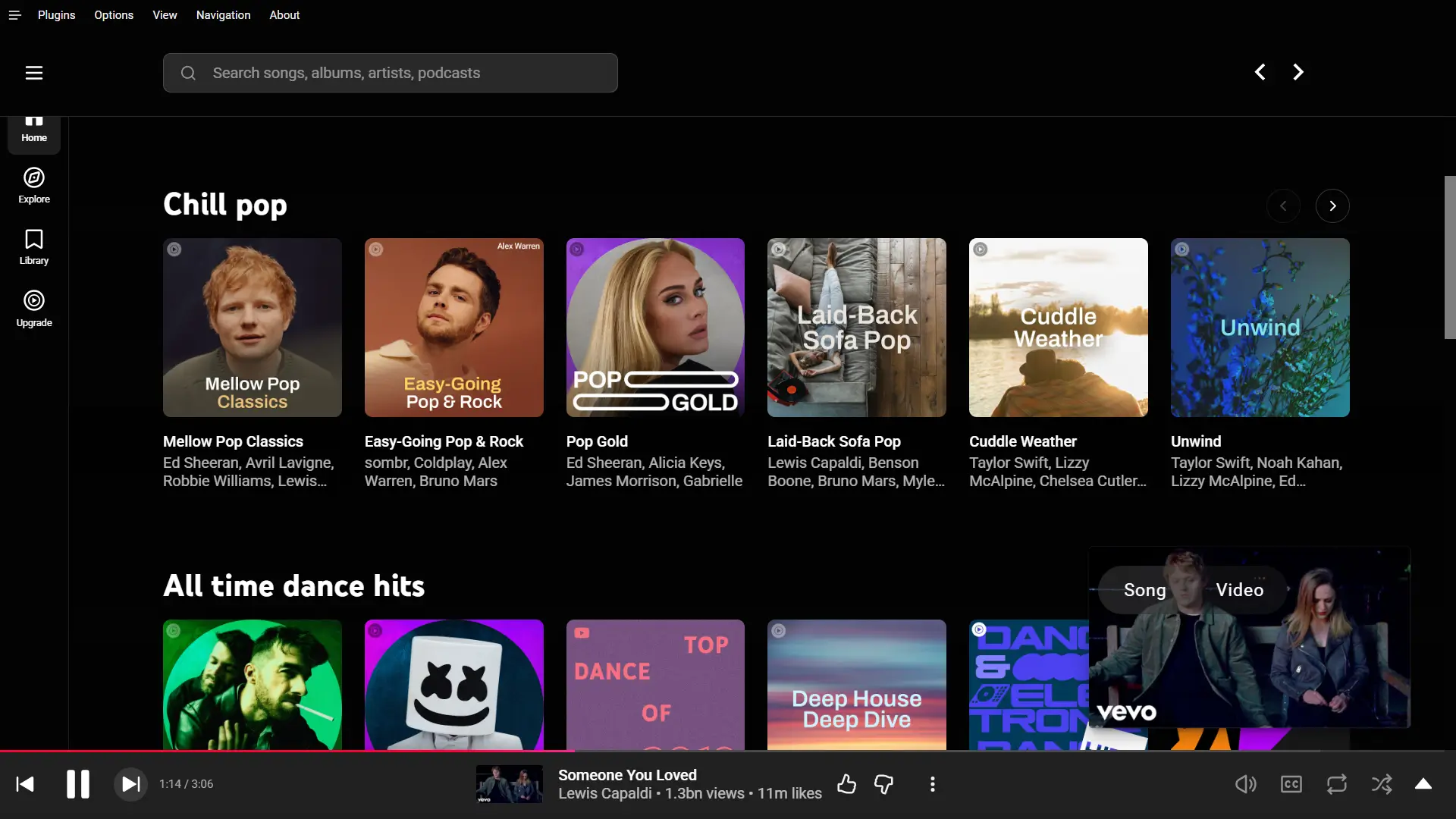The width and height of the screenshot is (1456, 819).
Task: Open the Plugins menu
Action: 56,15
